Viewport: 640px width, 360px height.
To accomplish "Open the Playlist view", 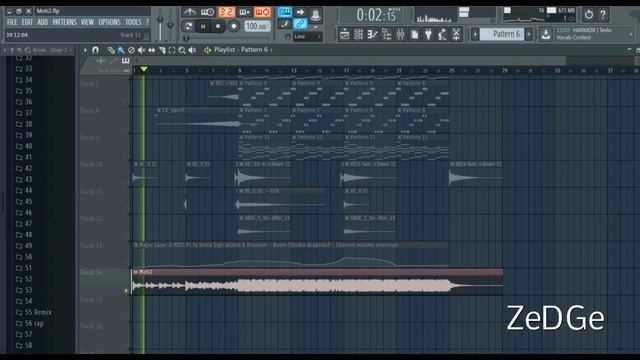I will tap(344, 35).
